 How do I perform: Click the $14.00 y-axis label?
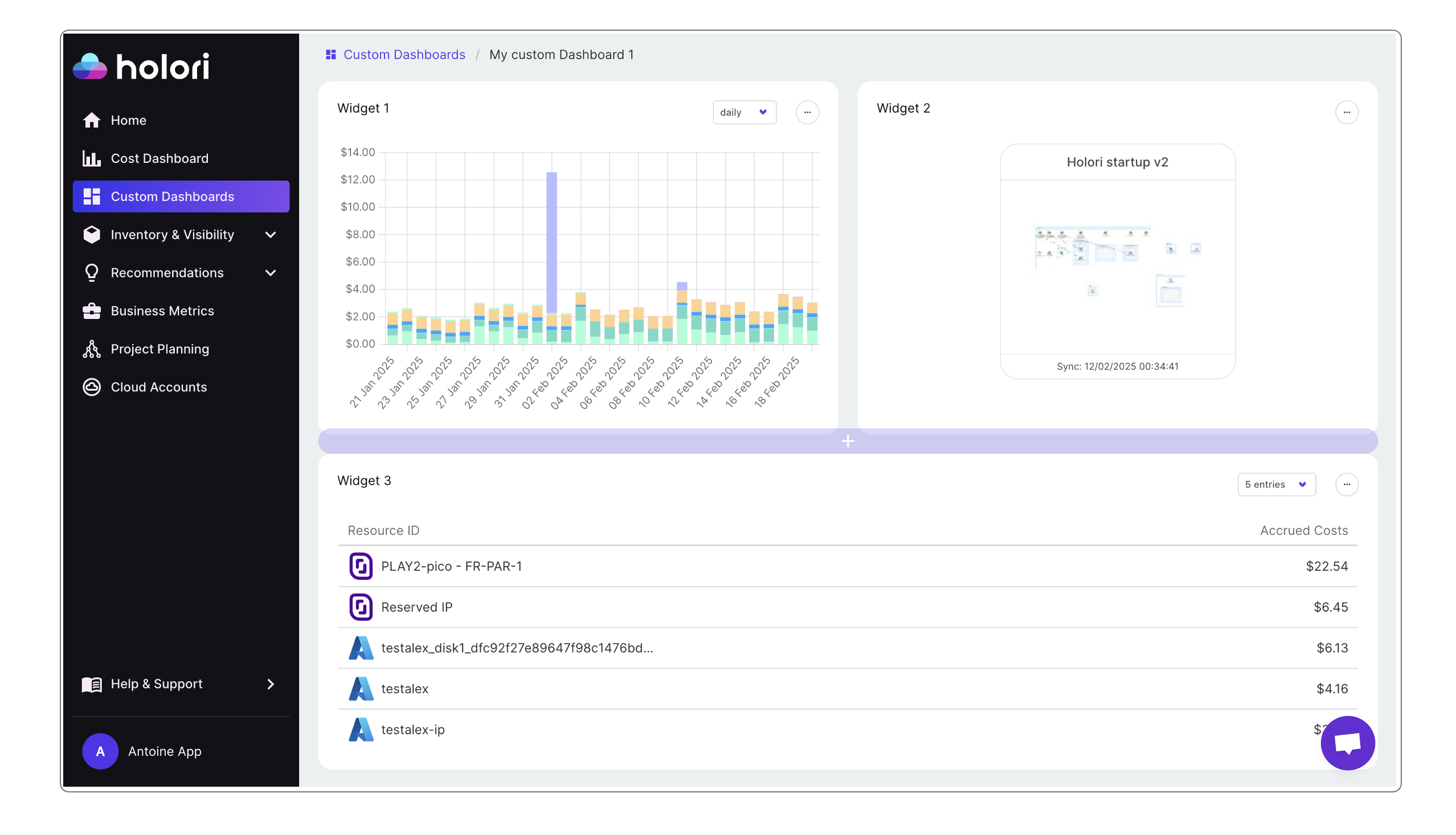tap(357, 153)
